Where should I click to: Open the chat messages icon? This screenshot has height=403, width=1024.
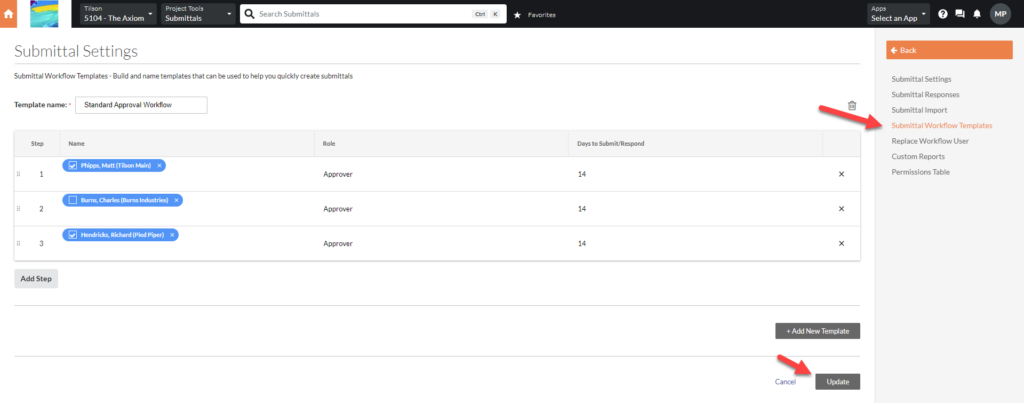tap(960, 14)
